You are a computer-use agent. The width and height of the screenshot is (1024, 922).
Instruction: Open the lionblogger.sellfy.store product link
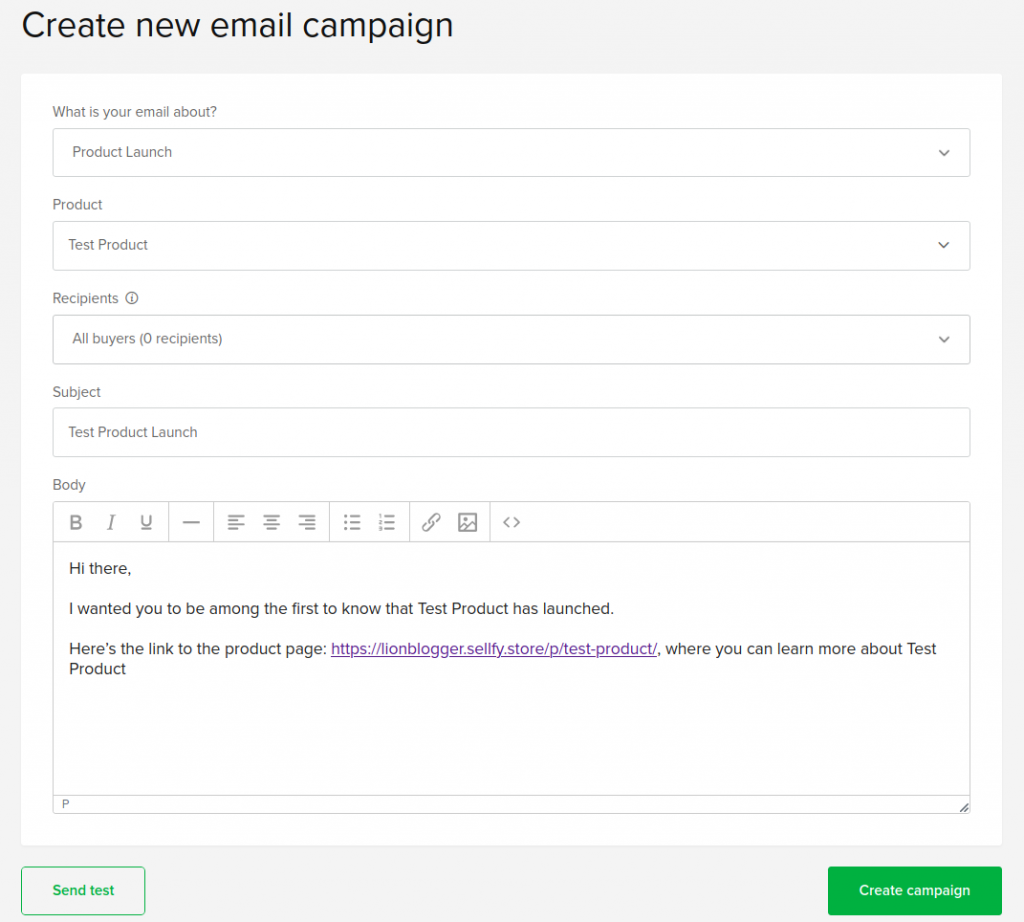tap(494, 649)
